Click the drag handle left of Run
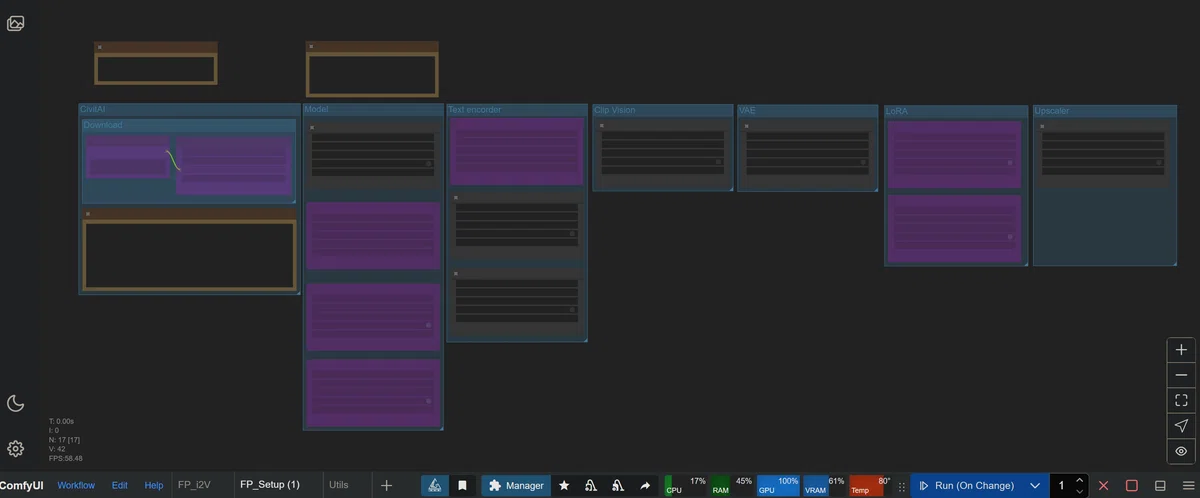Viewport: 1200px width, 498px height. pyautogui.click(x=902, y=486)
